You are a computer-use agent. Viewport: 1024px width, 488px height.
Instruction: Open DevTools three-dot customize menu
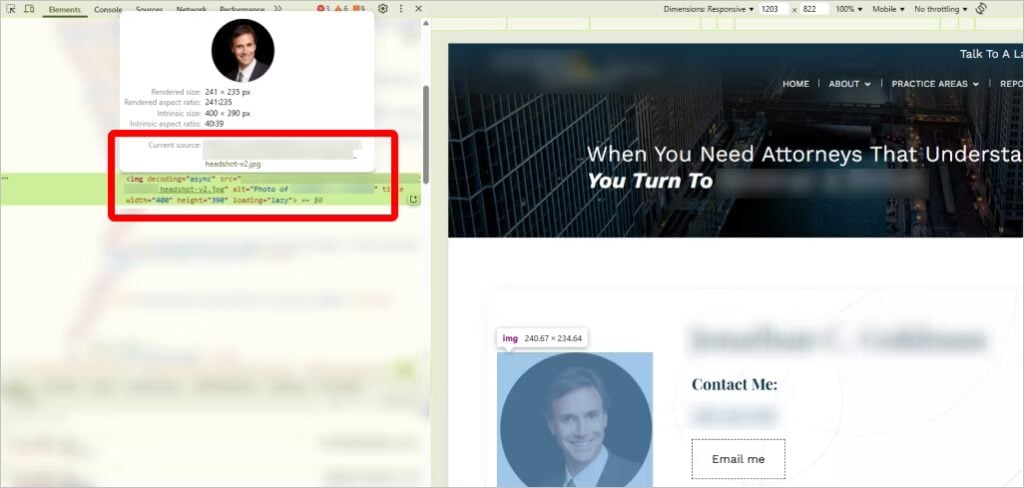401,8
